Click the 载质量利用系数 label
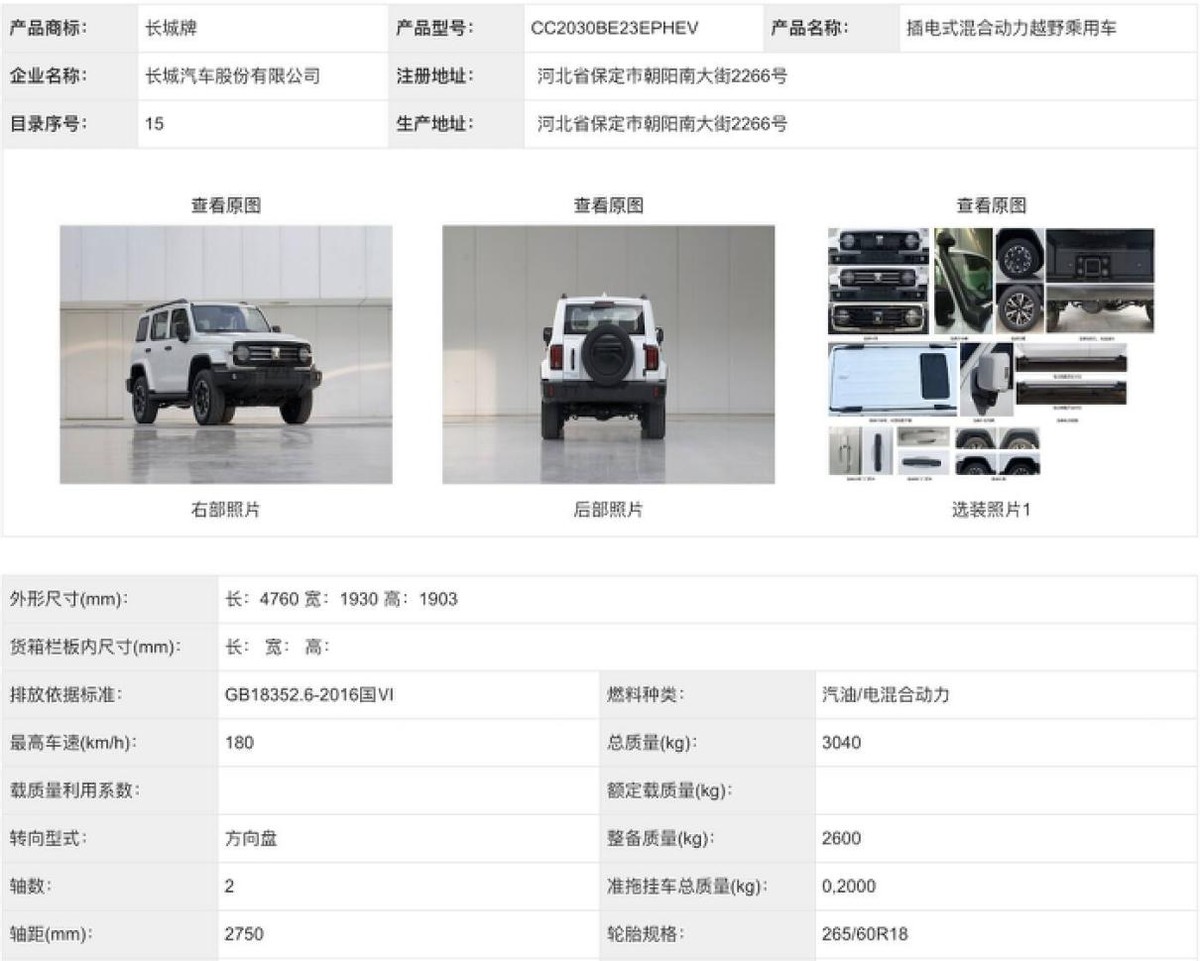 (75, 791)
